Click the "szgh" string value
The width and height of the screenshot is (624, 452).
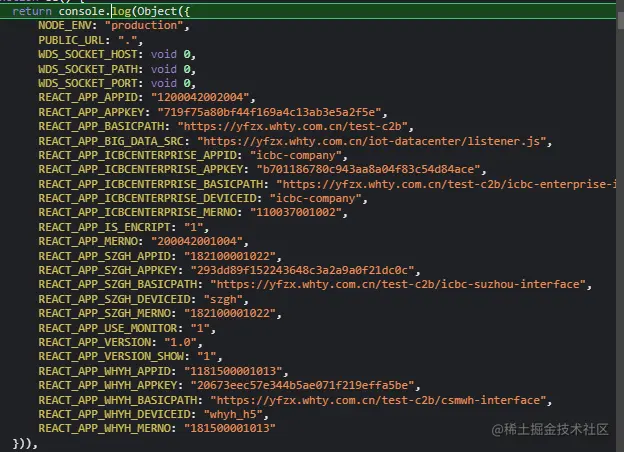tap(223, 299)
